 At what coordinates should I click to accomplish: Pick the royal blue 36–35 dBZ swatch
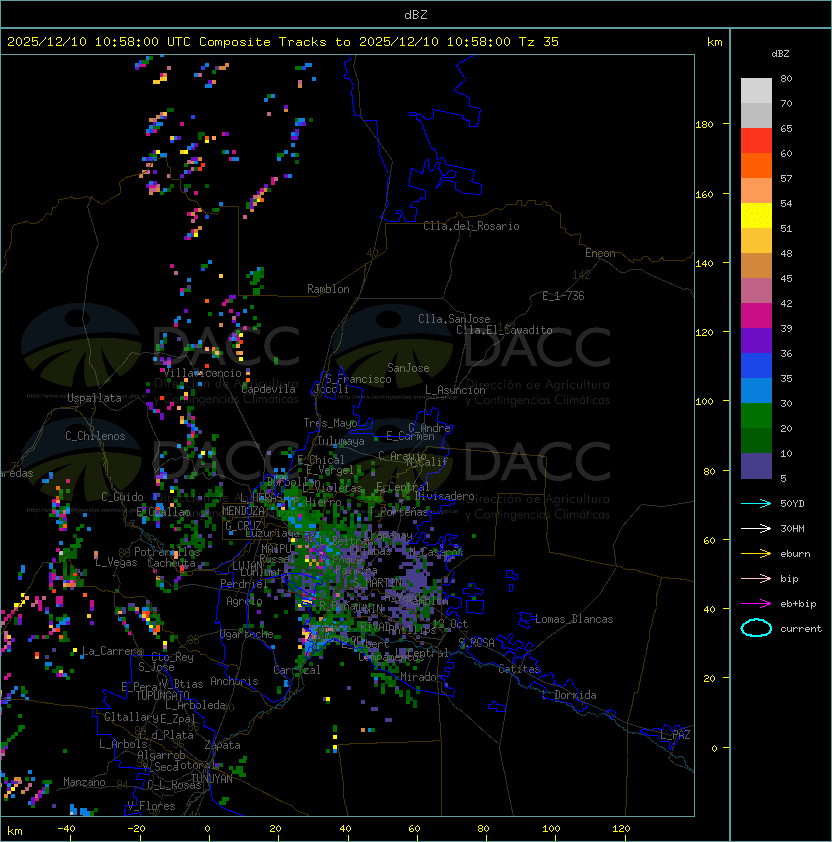(756, 365)
